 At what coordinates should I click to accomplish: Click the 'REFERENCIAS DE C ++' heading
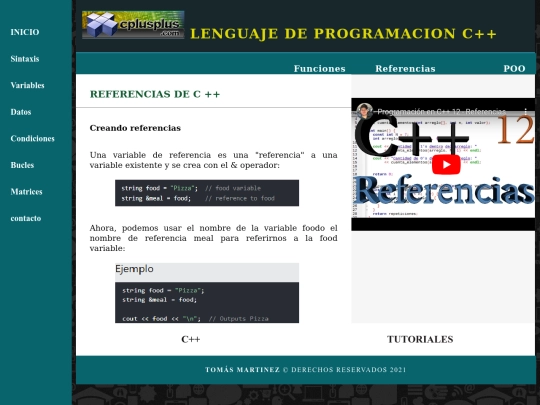[x=155, y=94]
